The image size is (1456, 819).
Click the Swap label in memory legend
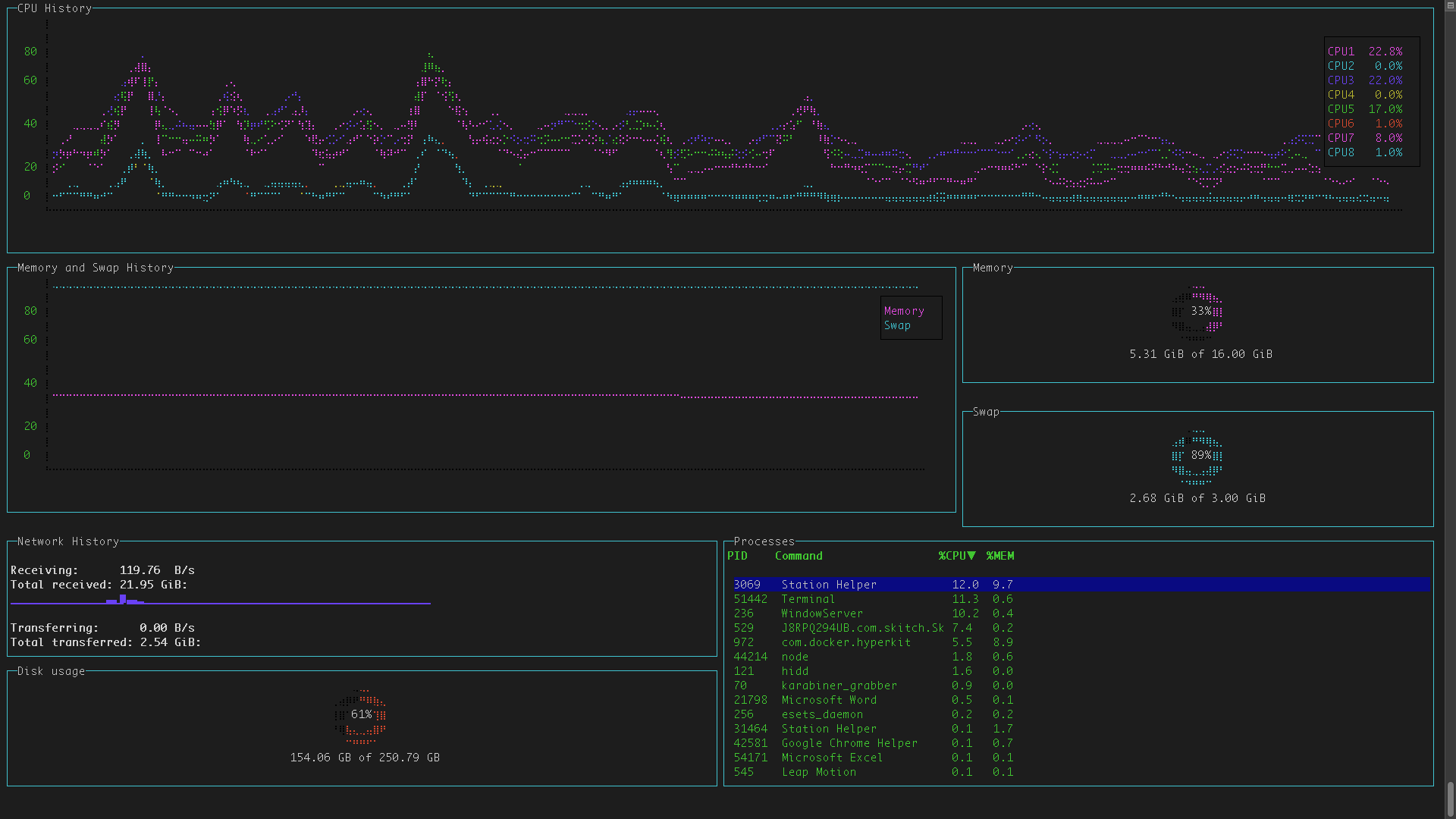tap(897, 325)
